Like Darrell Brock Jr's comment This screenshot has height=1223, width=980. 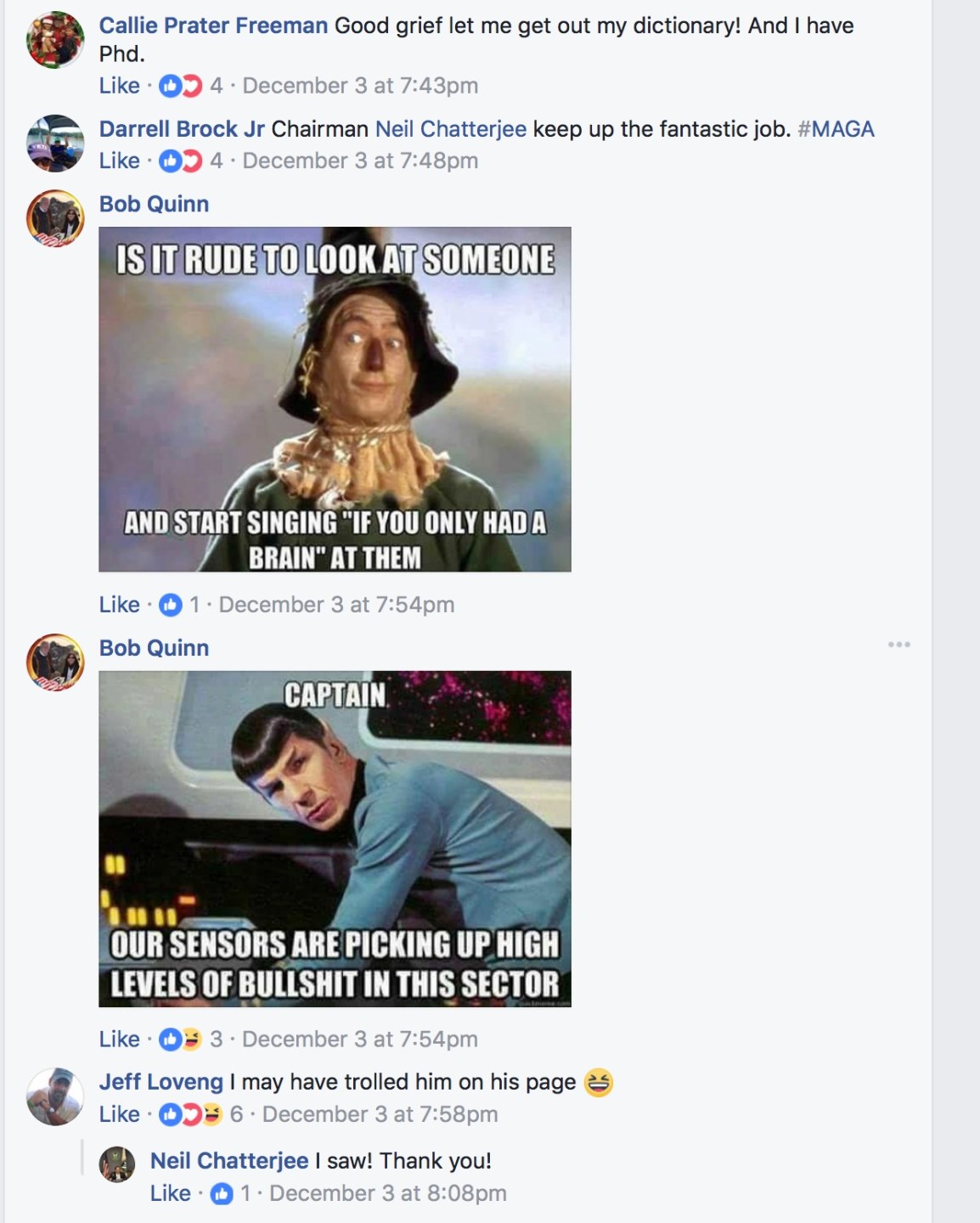tap(119, 161)
